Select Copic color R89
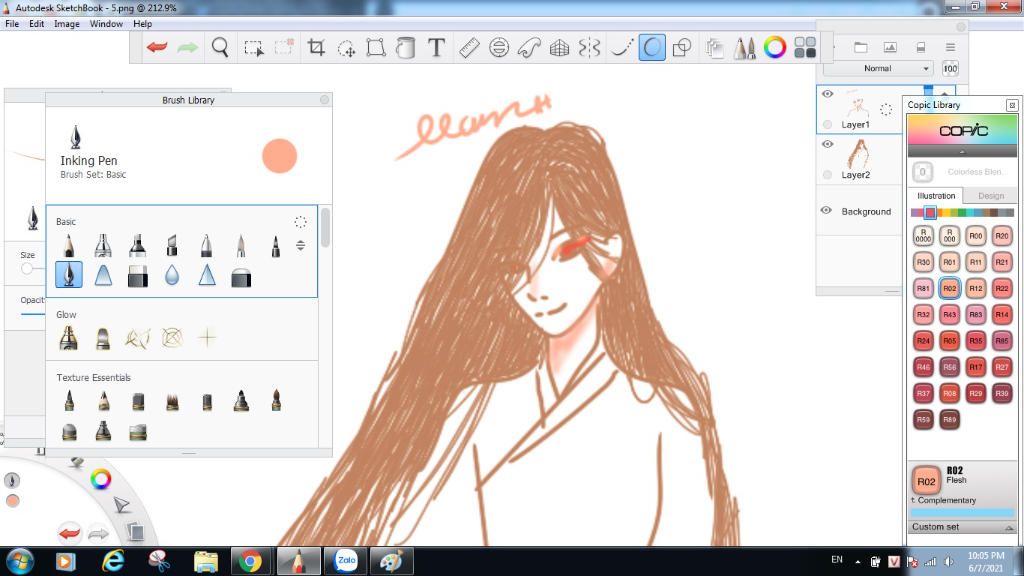 point(950,419)
